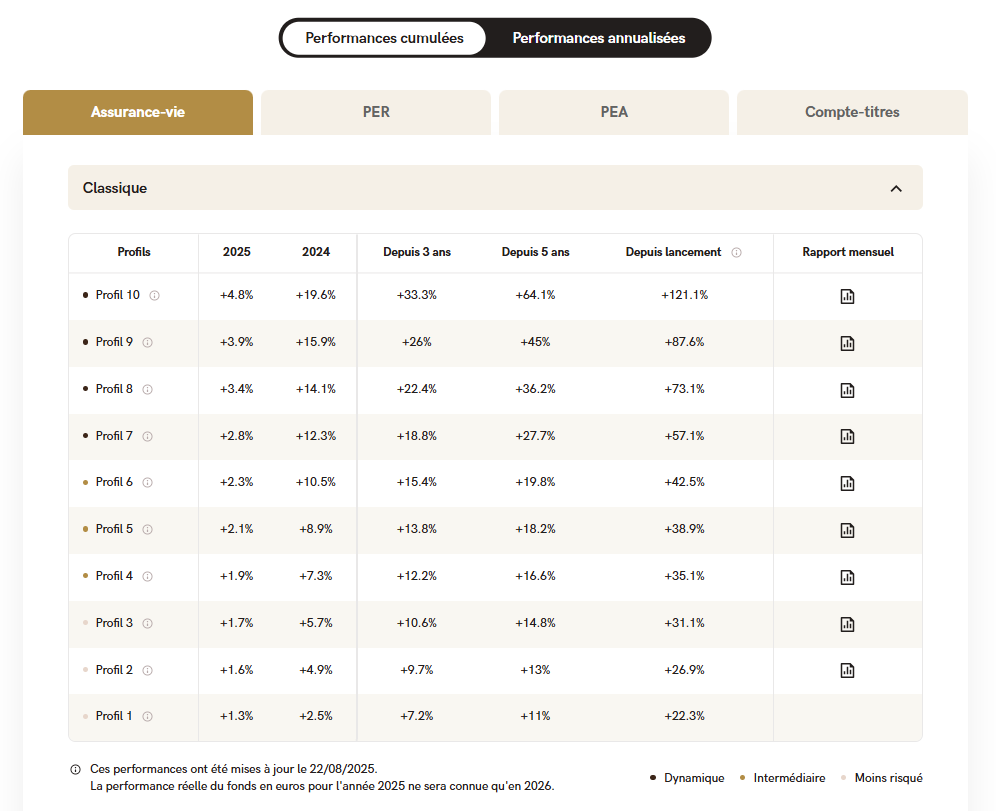The image size is (996, 811).
Task: Click the Dynamique legend dot
Action: 653,777
